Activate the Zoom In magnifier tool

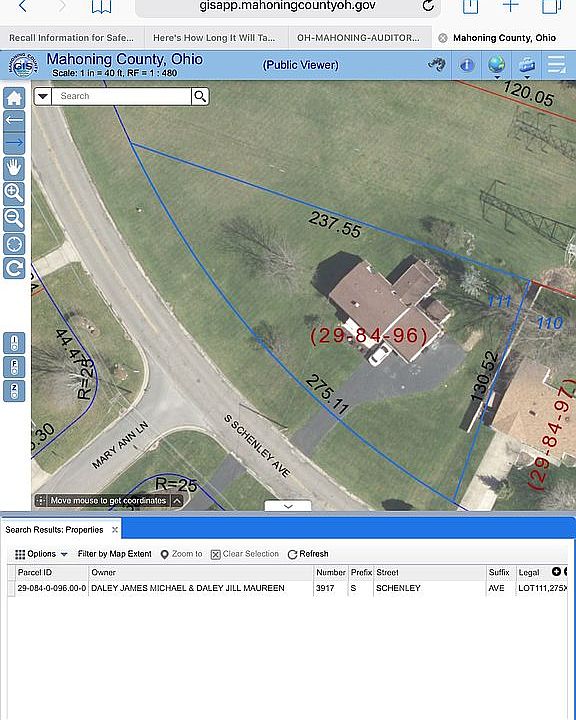tap(14, 193)
